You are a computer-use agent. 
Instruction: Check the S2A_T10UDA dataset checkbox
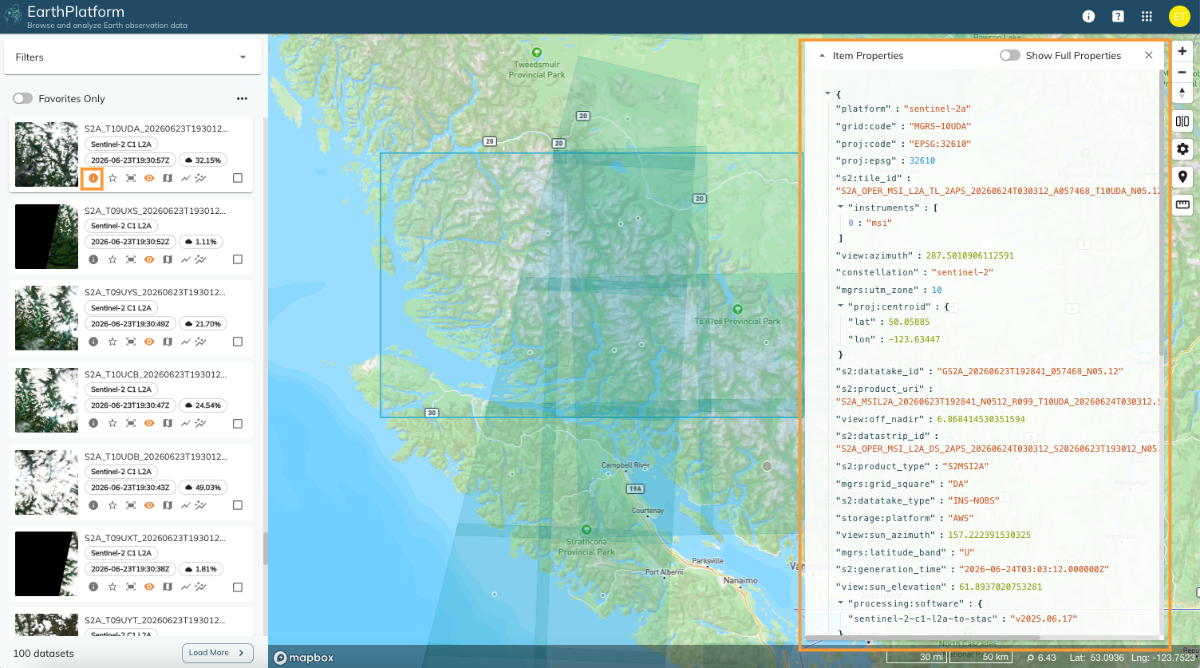click(238, 178)
